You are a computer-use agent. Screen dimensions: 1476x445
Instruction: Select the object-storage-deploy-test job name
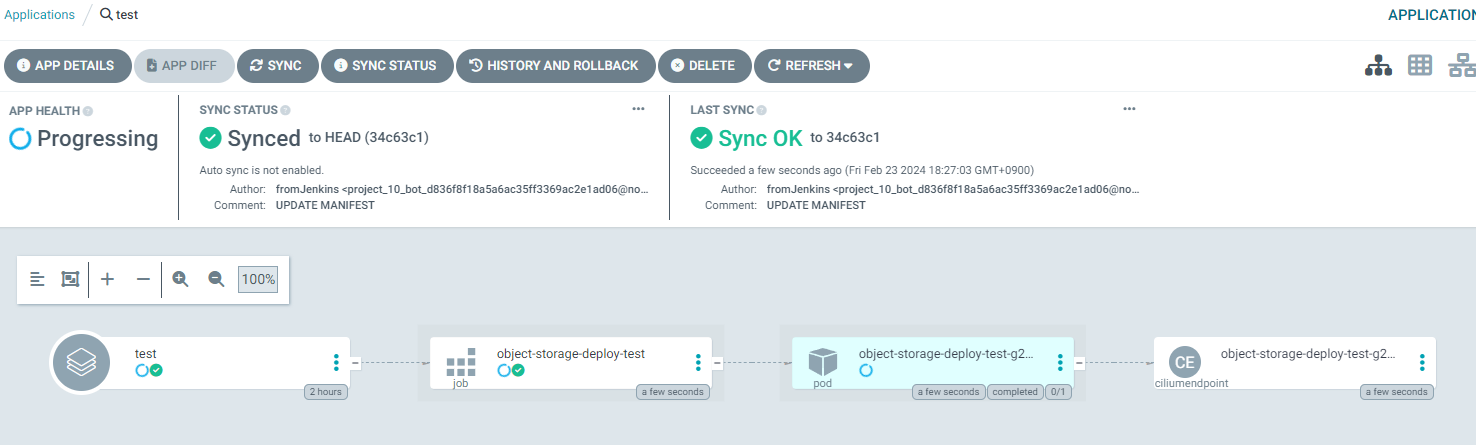click(571, 354)
